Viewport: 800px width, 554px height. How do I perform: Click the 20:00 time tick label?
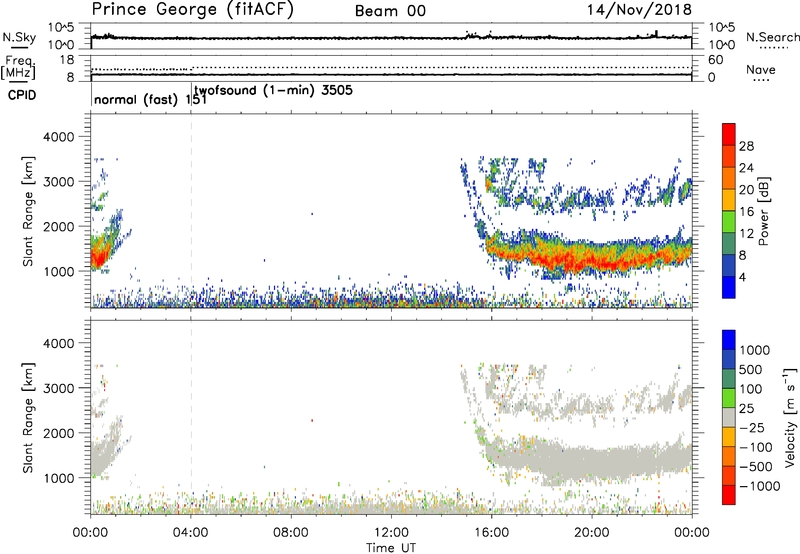click(x=592, y=533)
